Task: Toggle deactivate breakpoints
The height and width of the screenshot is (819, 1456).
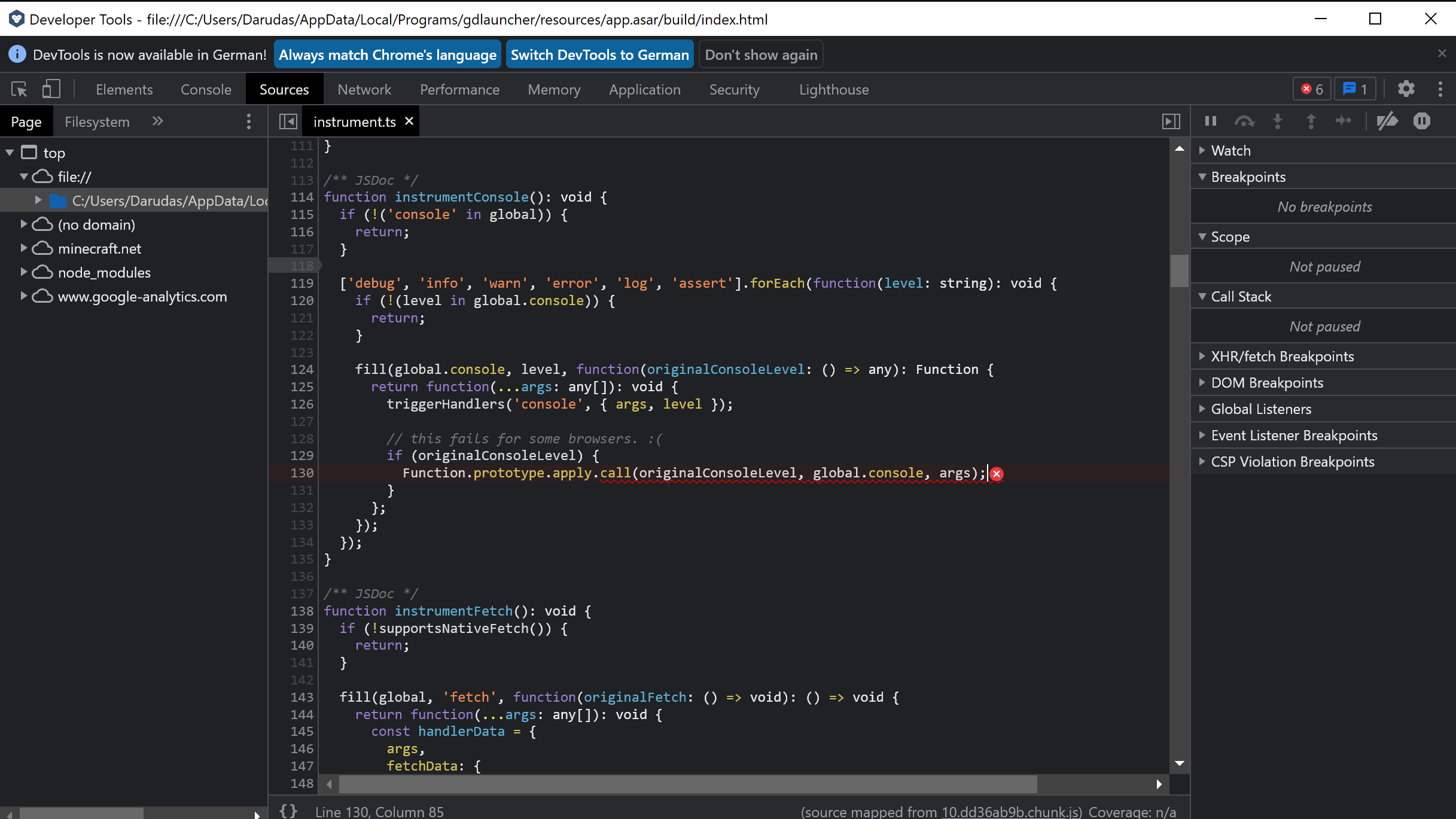Action: pos(1388,121)
